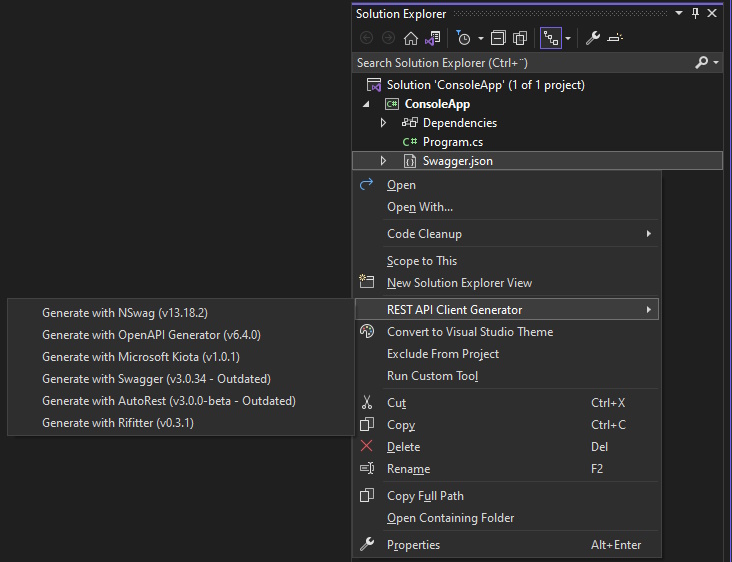Switch between solutions and folder views

[x=432, y=38]
